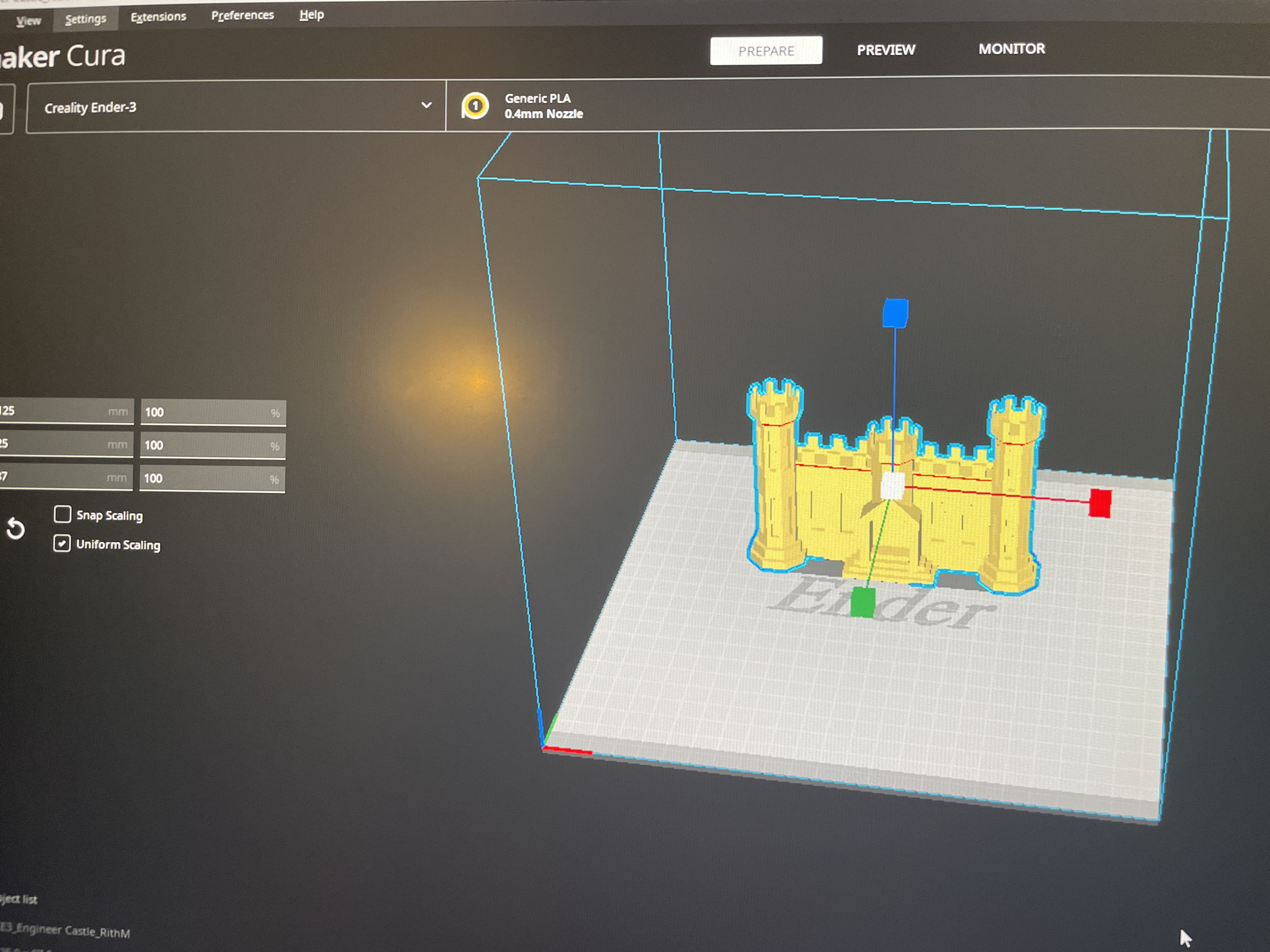Open the Settings menu
Viewport: 1270px width, 952px height.
[x=86, y=19]
